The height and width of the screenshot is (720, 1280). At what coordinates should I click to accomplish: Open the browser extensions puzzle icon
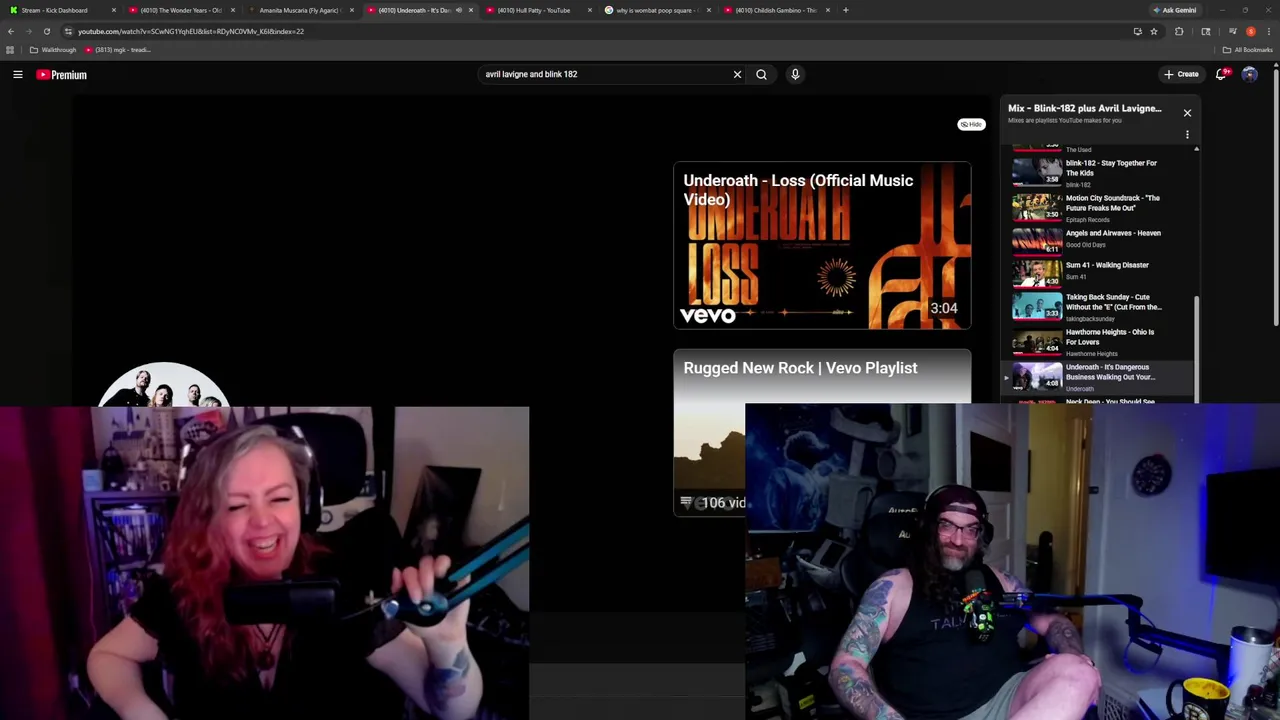(1179, 31)
